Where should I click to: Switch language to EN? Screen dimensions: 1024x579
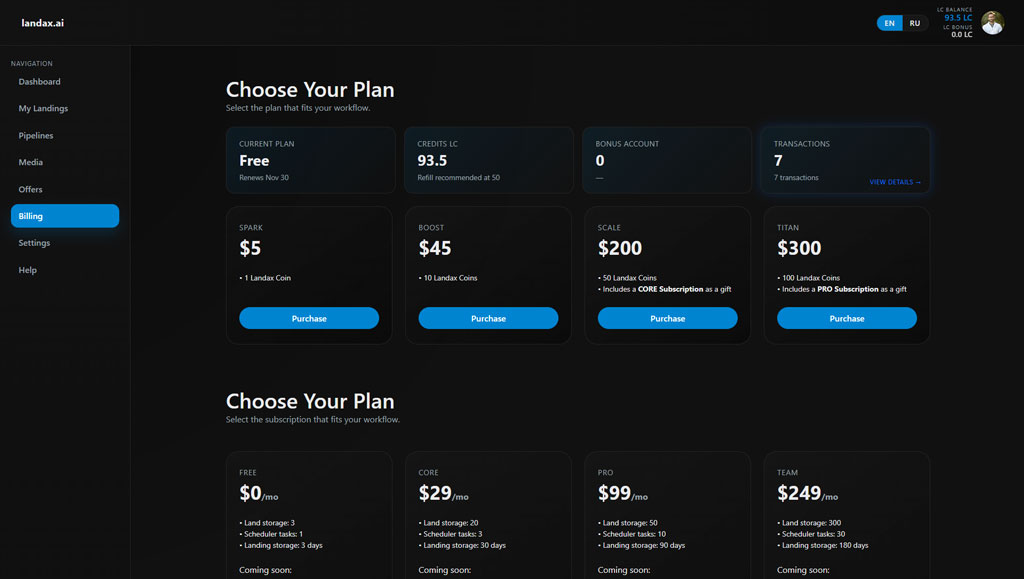890,23
